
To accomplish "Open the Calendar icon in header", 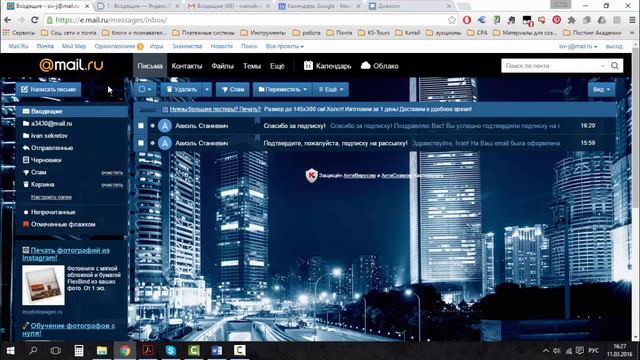I will [308, 65].
